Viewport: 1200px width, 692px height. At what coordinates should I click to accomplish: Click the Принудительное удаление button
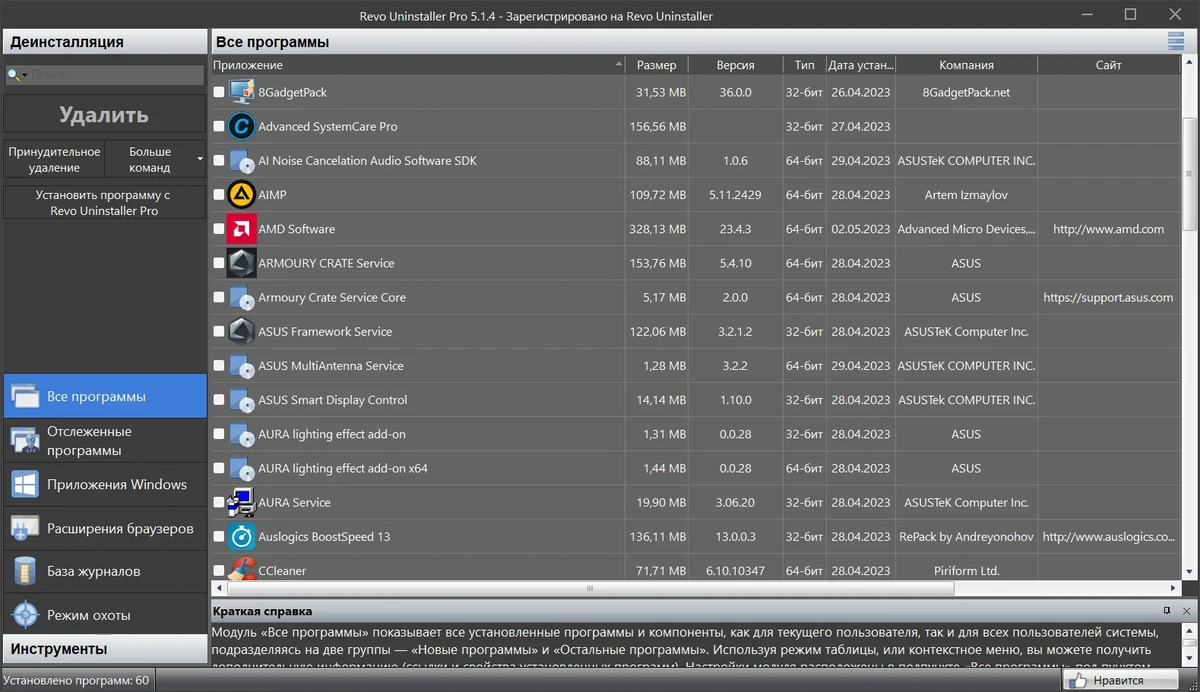coord(54,160)
